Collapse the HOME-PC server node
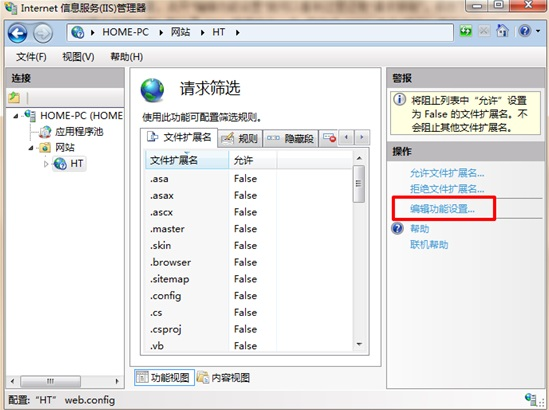Viewport: 549px width, 410px height. point(15,116)
